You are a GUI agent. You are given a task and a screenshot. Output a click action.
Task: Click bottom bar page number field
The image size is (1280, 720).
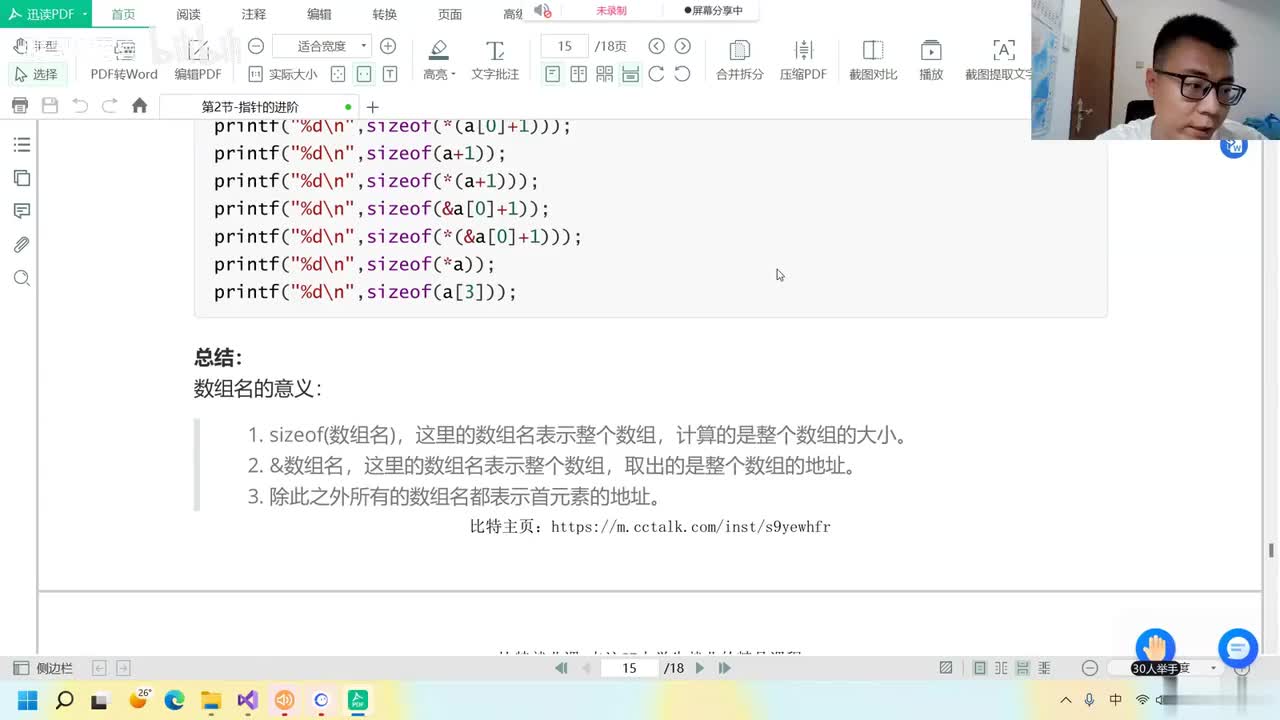tap(629, 668)
